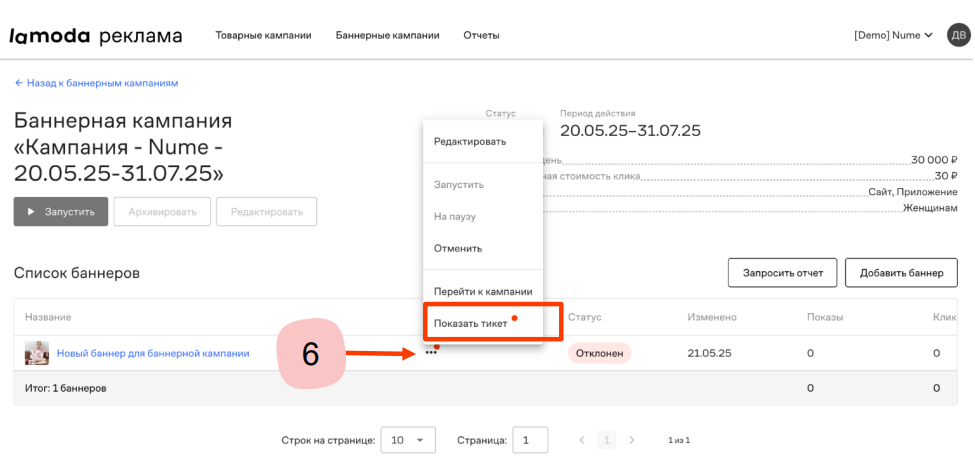Click the Статус column header
The height and width of the screenshot is (467, 975).
coord(585,317)
